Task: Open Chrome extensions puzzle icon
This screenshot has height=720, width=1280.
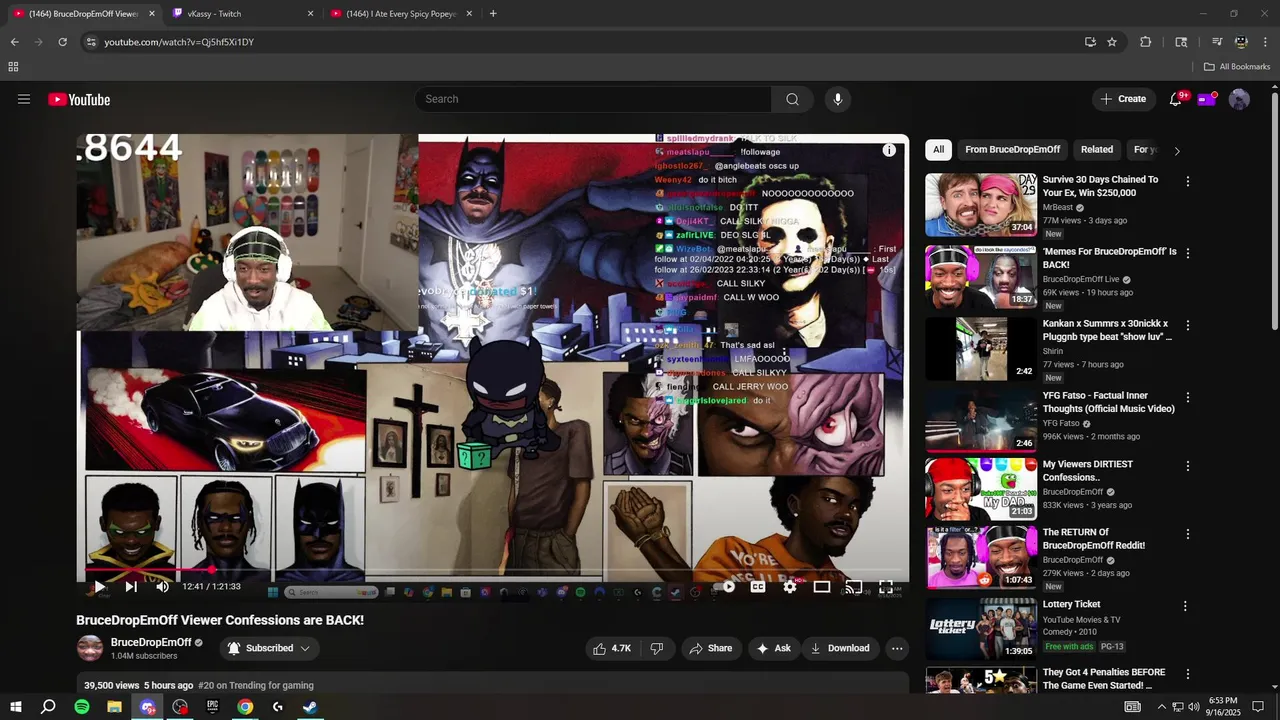Action: [1146, 42]
